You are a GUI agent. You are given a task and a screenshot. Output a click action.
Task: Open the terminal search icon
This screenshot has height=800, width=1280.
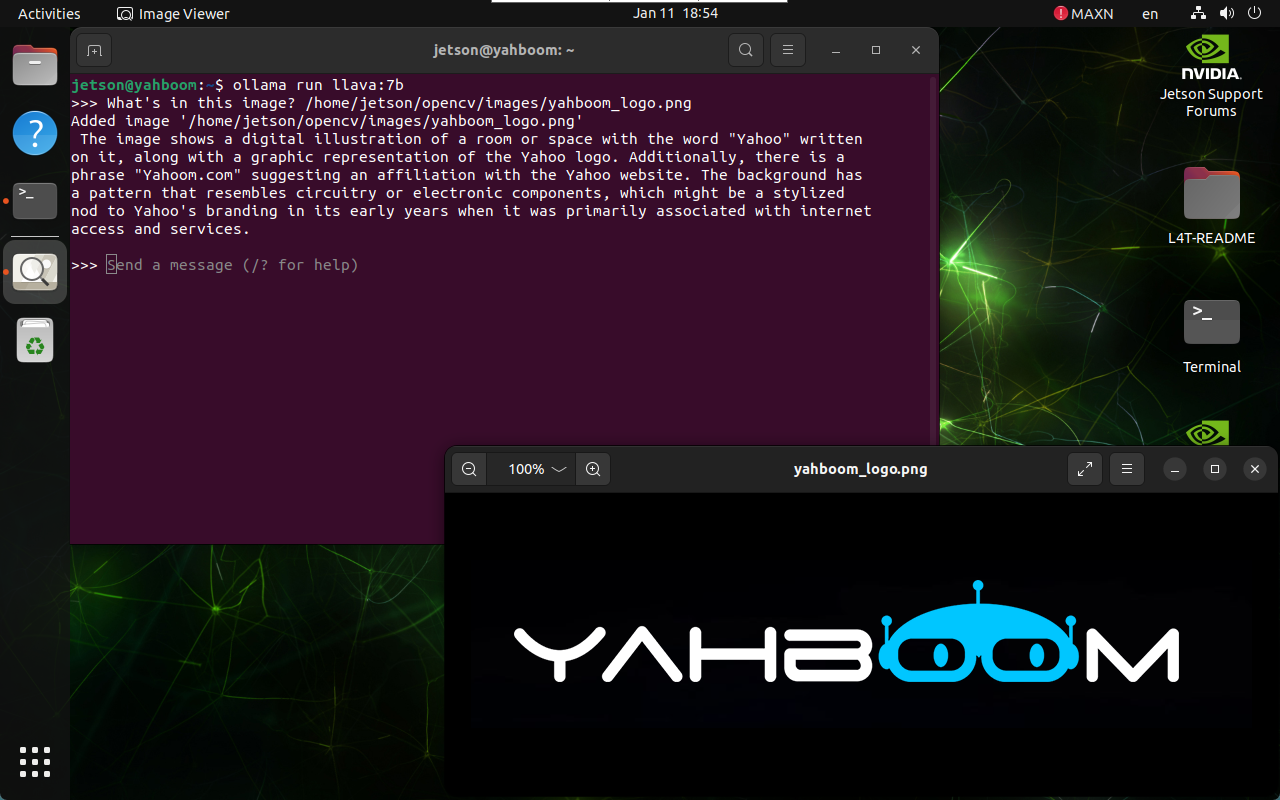745,50
